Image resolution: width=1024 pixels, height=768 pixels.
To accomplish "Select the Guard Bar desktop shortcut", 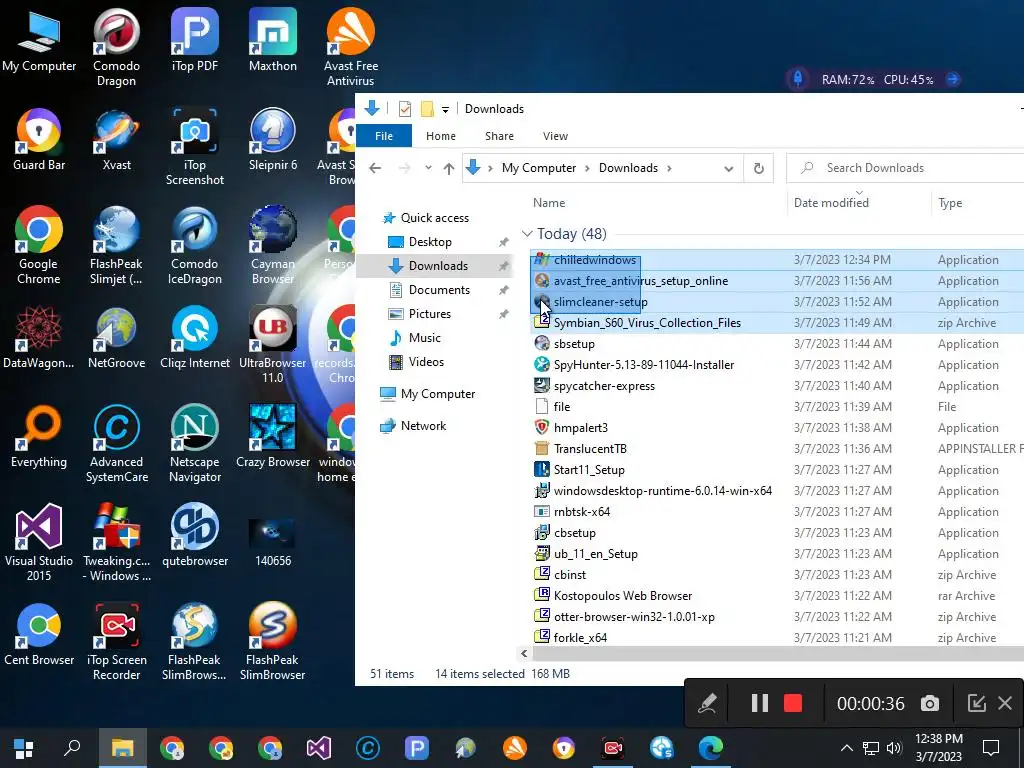I will (39, 140).
